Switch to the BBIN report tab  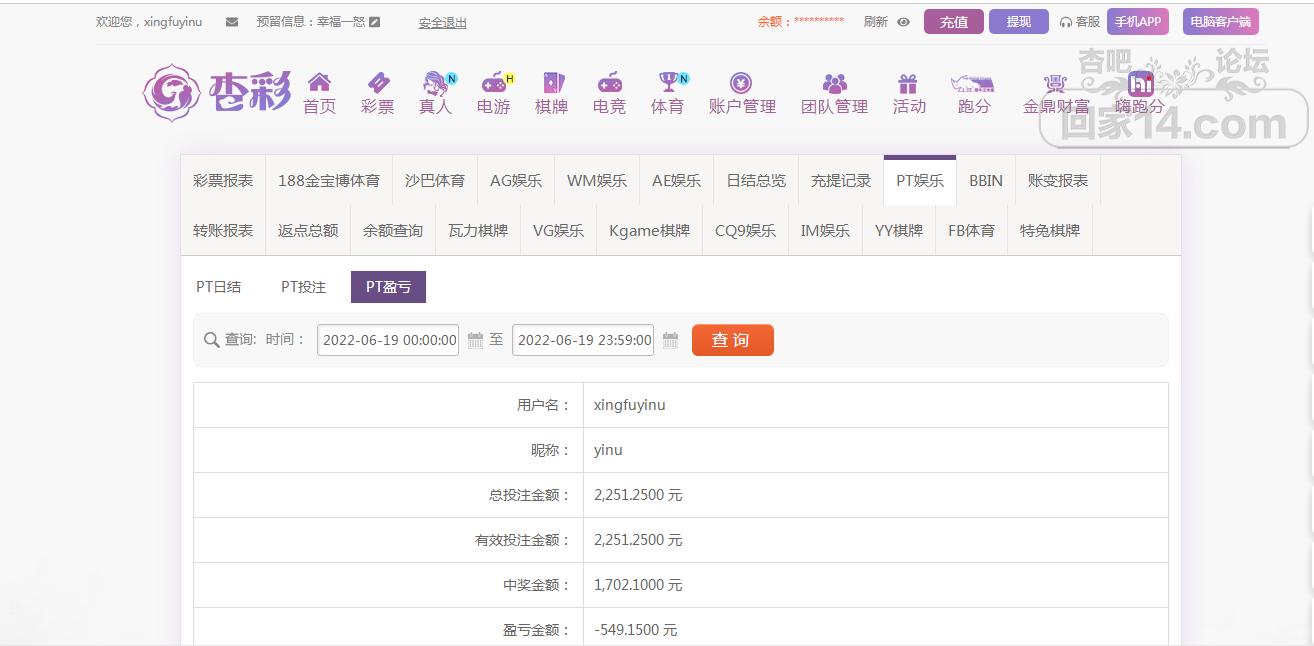click(x=985, y=181)
